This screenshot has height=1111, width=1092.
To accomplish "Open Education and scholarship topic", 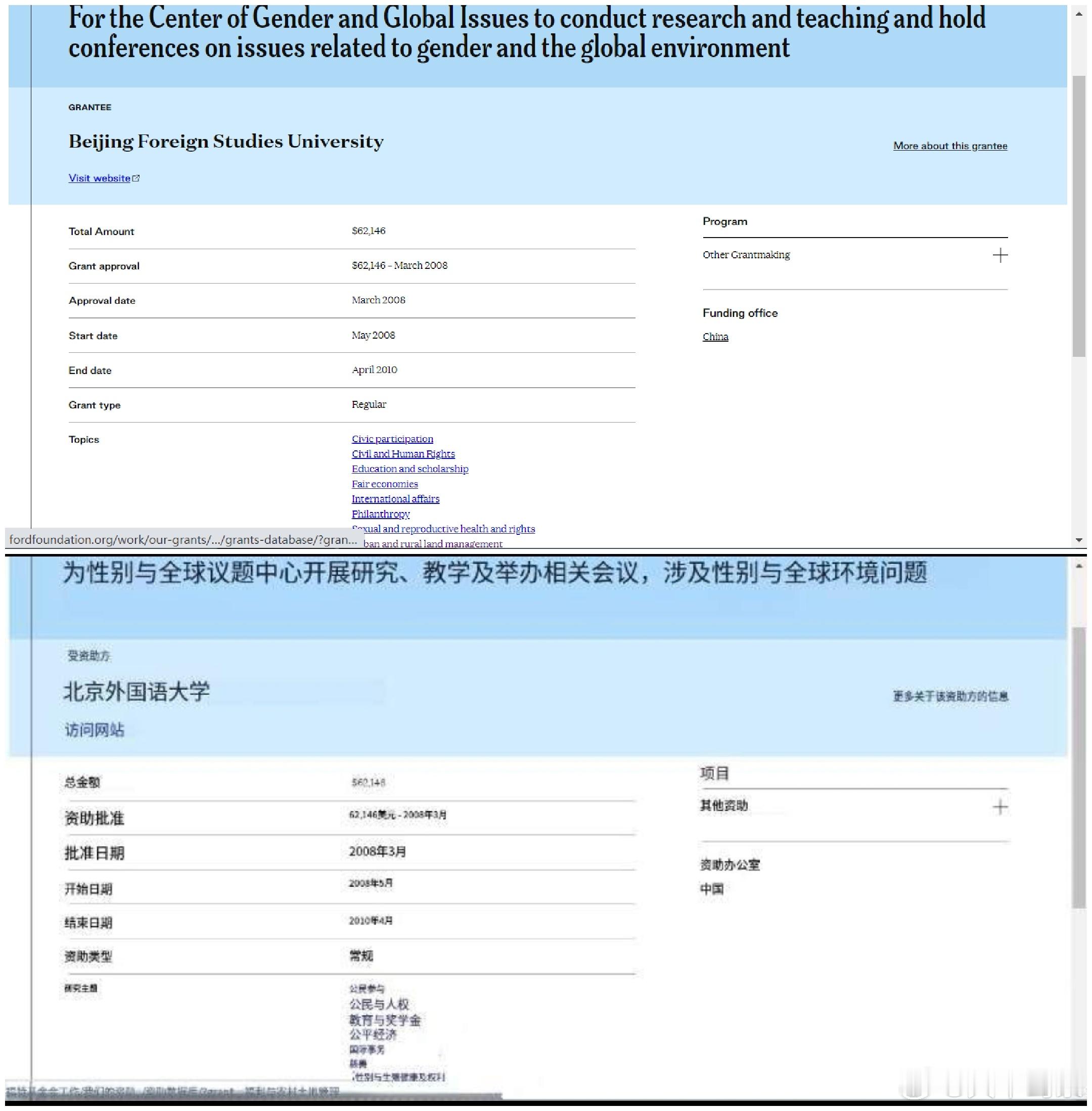I will pyautogui.click(x=409, y=469).
